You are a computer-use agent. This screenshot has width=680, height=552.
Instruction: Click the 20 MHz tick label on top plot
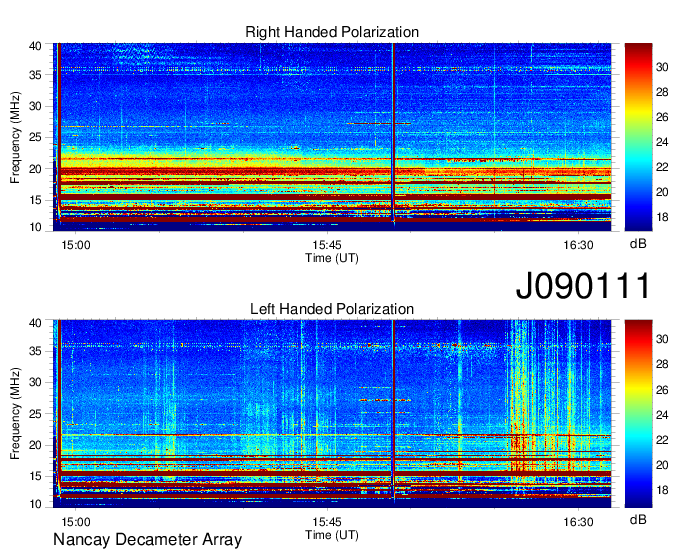point(35,169)
